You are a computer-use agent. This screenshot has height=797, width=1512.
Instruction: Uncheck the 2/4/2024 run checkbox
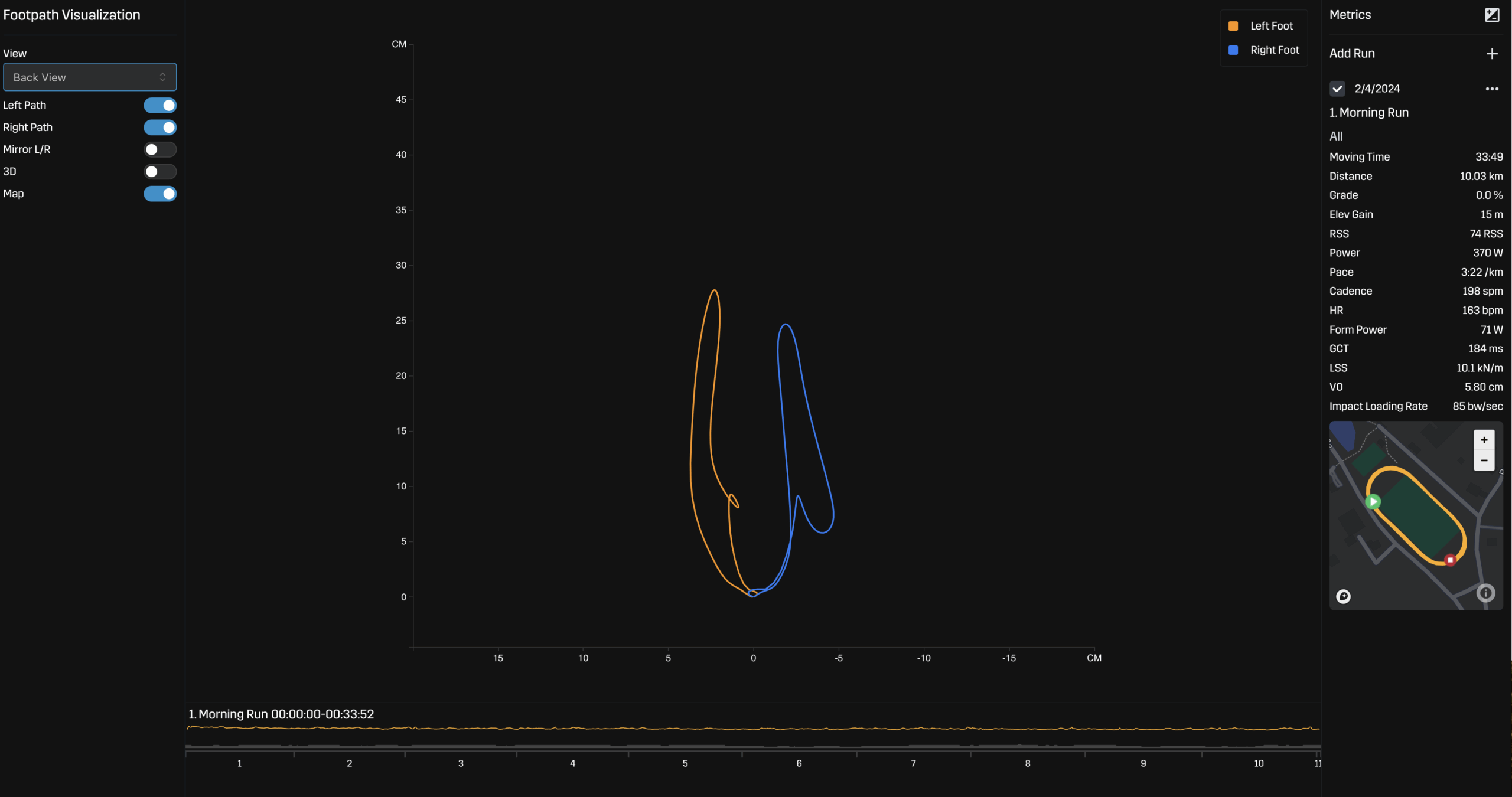1337,89
